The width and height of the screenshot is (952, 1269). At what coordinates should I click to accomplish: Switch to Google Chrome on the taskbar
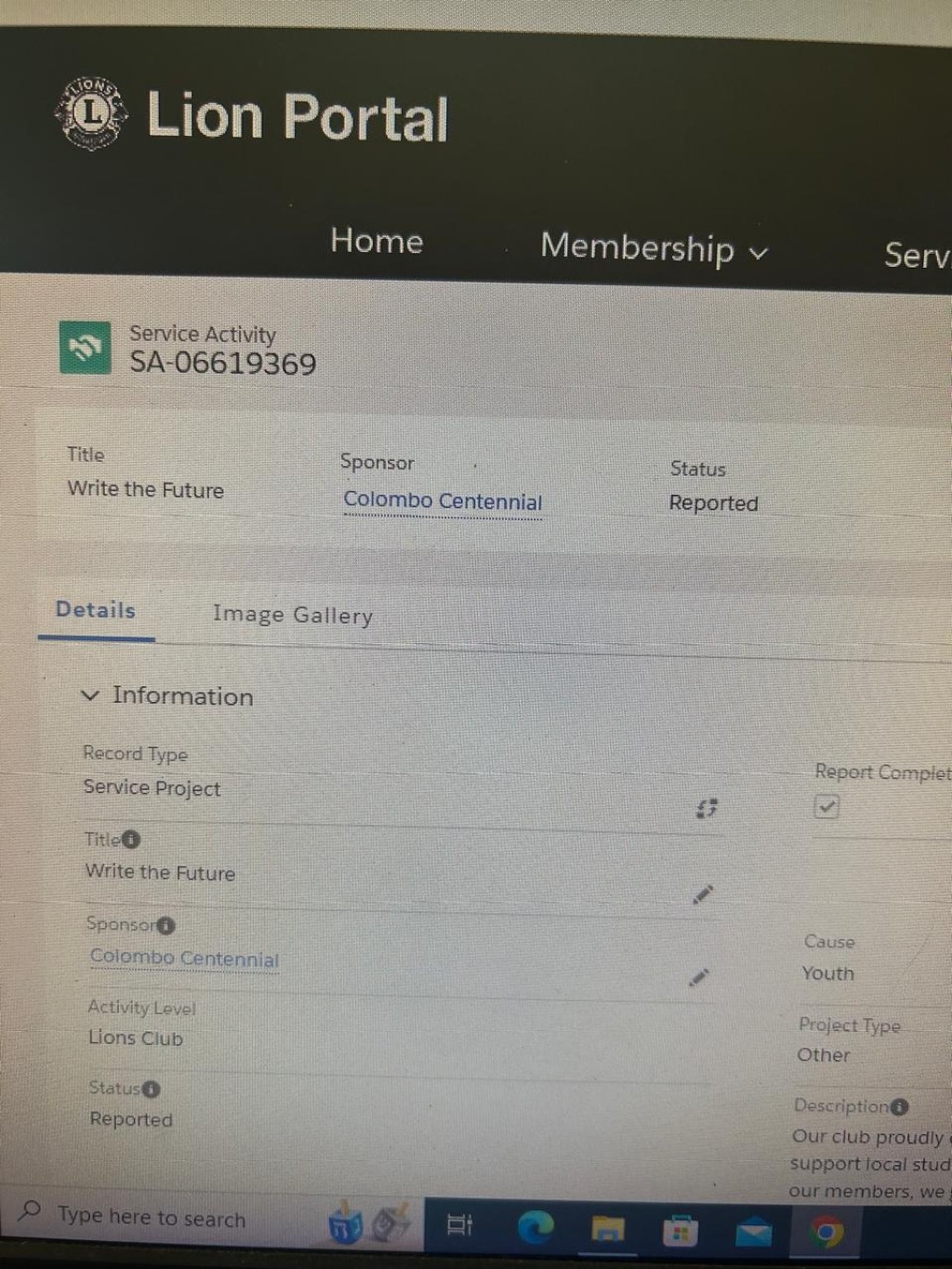coord(826,1233)
